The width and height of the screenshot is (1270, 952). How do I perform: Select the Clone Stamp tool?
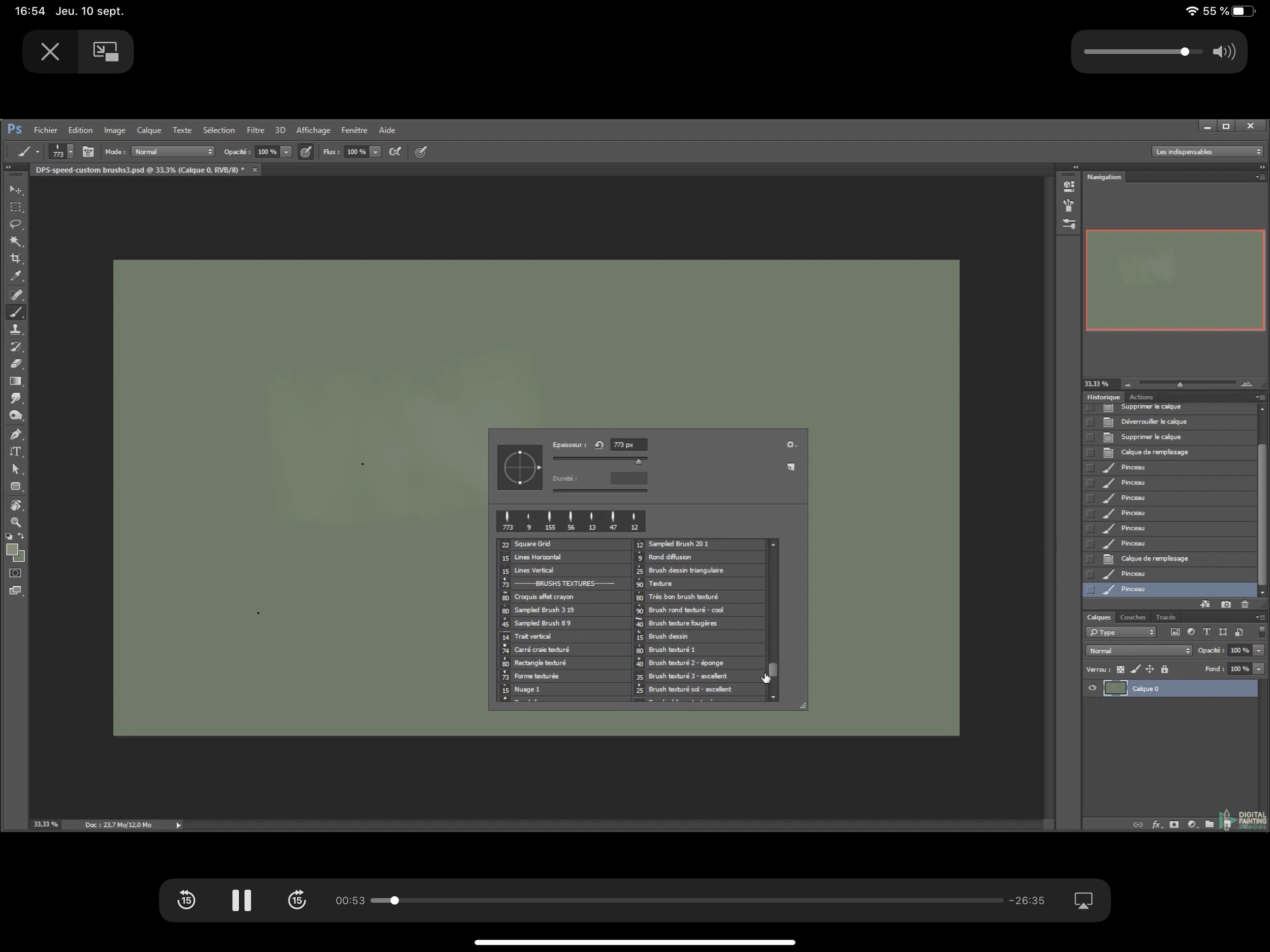tap(16, 330)
